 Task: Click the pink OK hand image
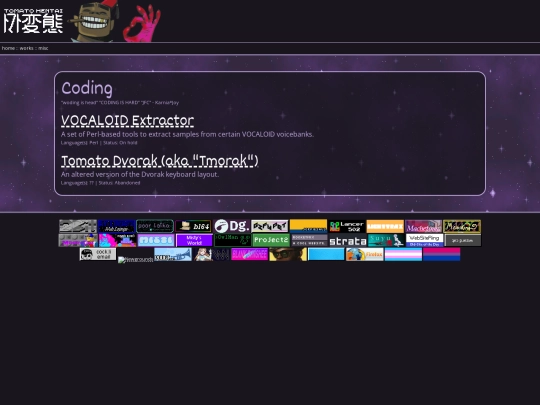[142, 24]
